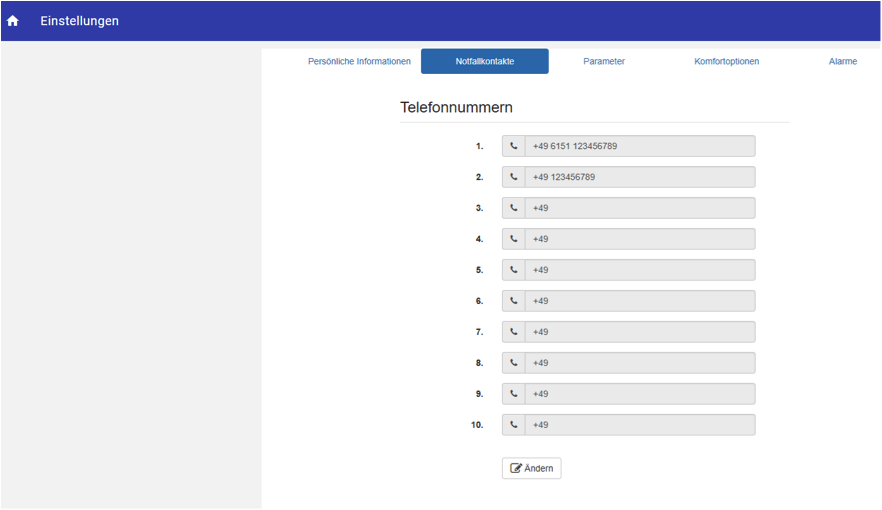Click phone icon beside contact number 2
This screenshot has height=510, width=882.
(514, 177)
